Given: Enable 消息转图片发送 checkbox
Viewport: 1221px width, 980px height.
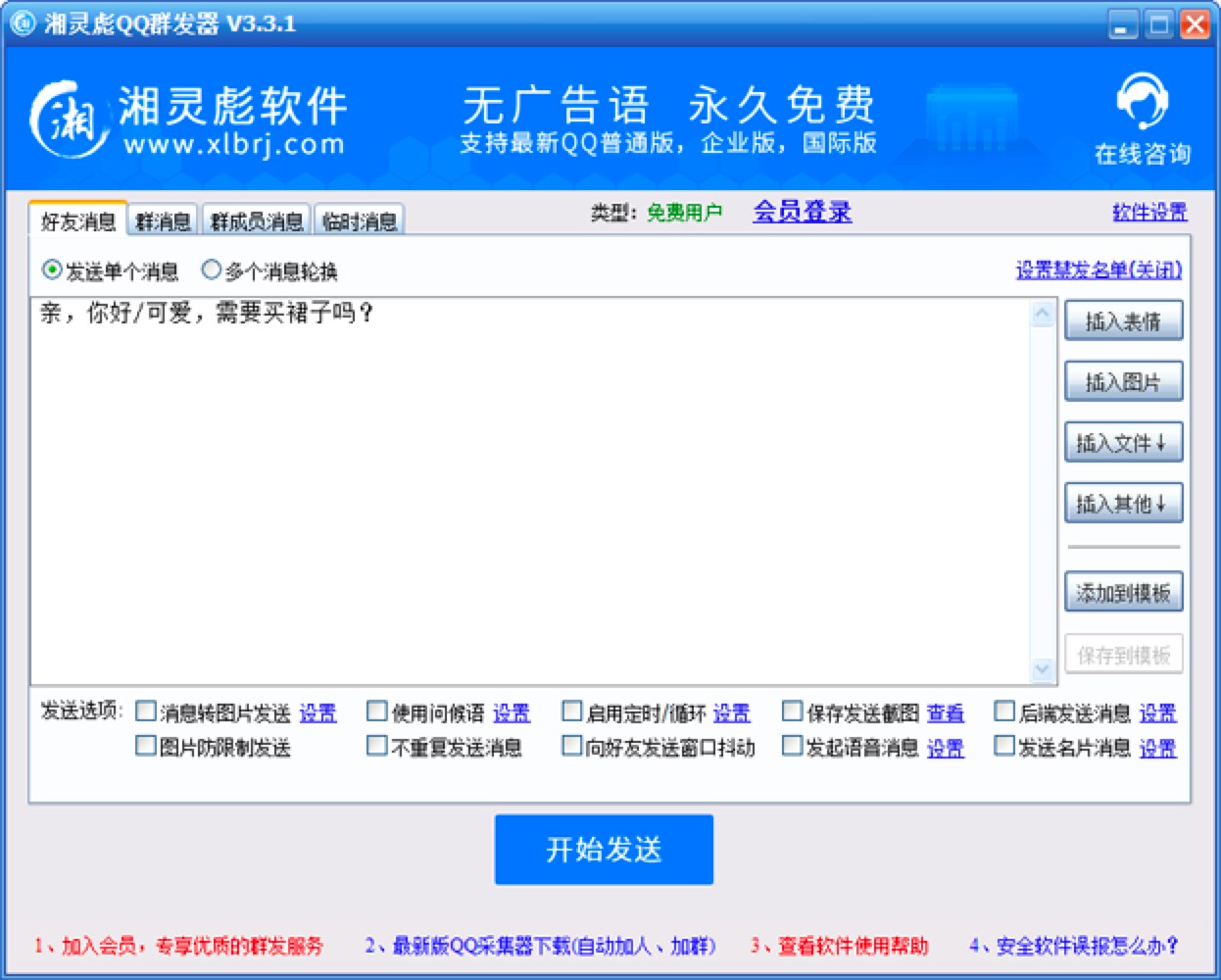Looking at the screenshot, I should click(x=146, y=710).
